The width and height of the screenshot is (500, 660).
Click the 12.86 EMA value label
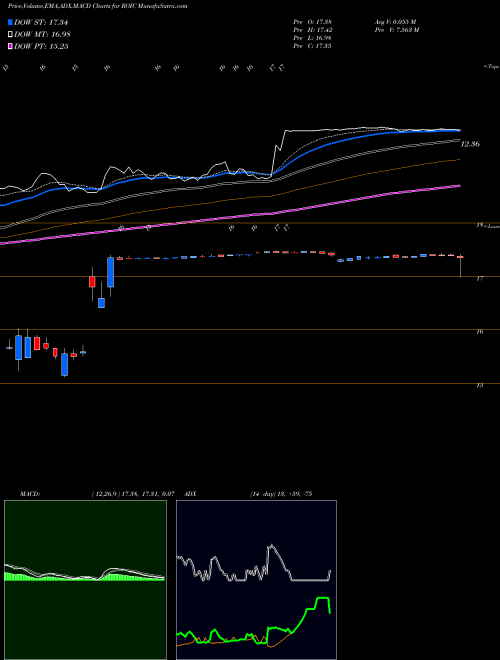pyautogui.click(x=470, y=144)
